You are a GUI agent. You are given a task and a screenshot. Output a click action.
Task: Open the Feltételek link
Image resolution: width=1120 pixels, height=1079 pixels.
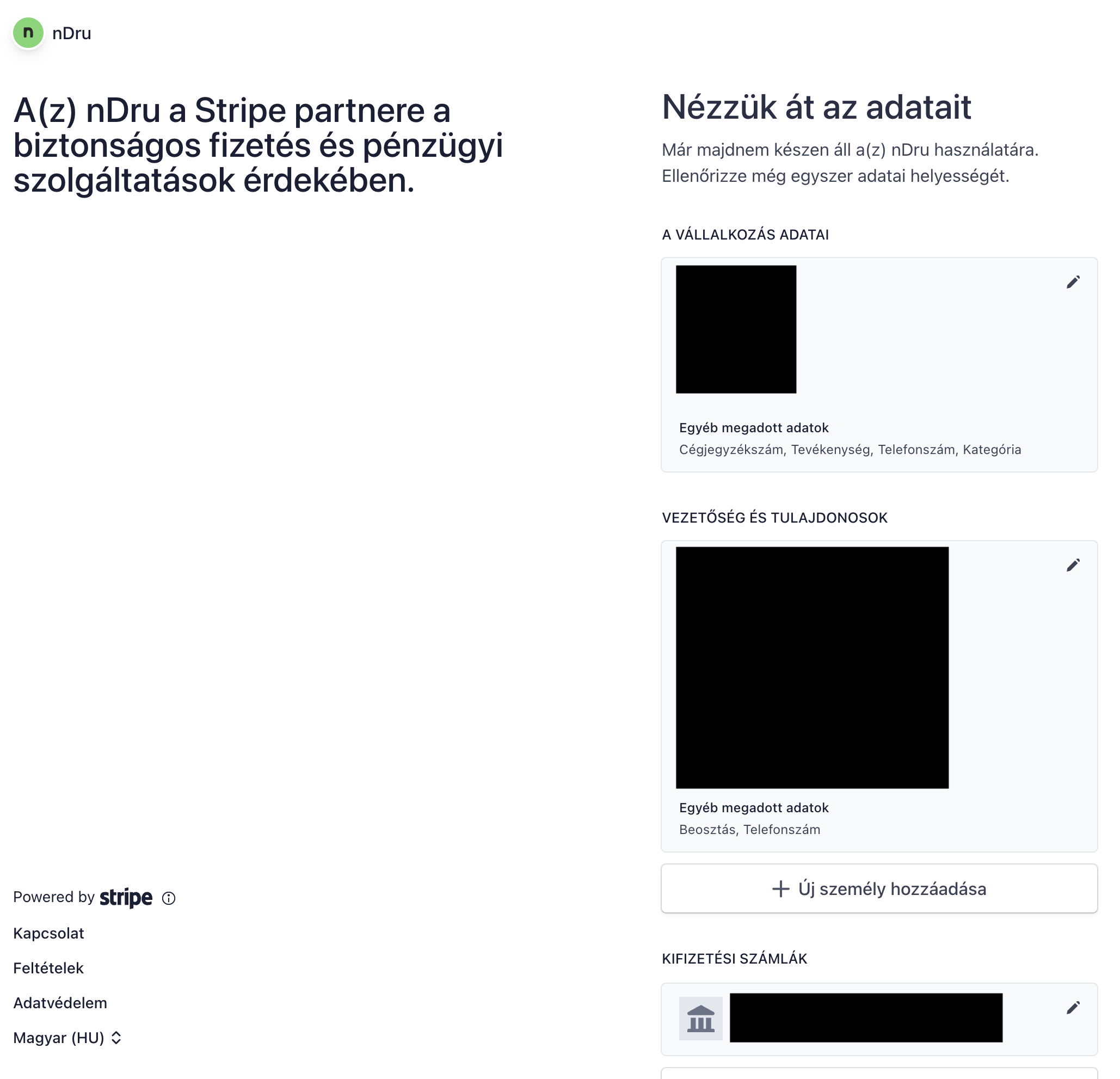(48, 968)
